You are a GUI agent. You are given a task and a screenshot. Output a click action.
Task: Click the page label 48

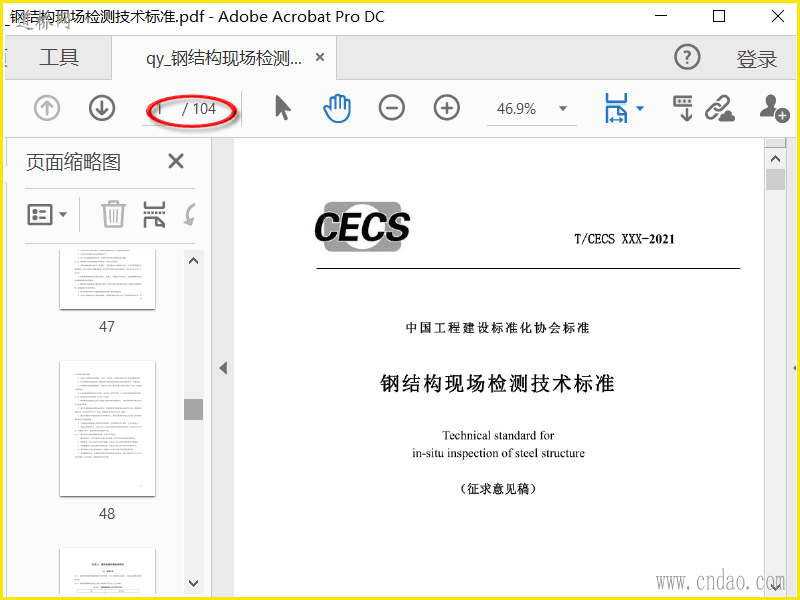point(107,514)
